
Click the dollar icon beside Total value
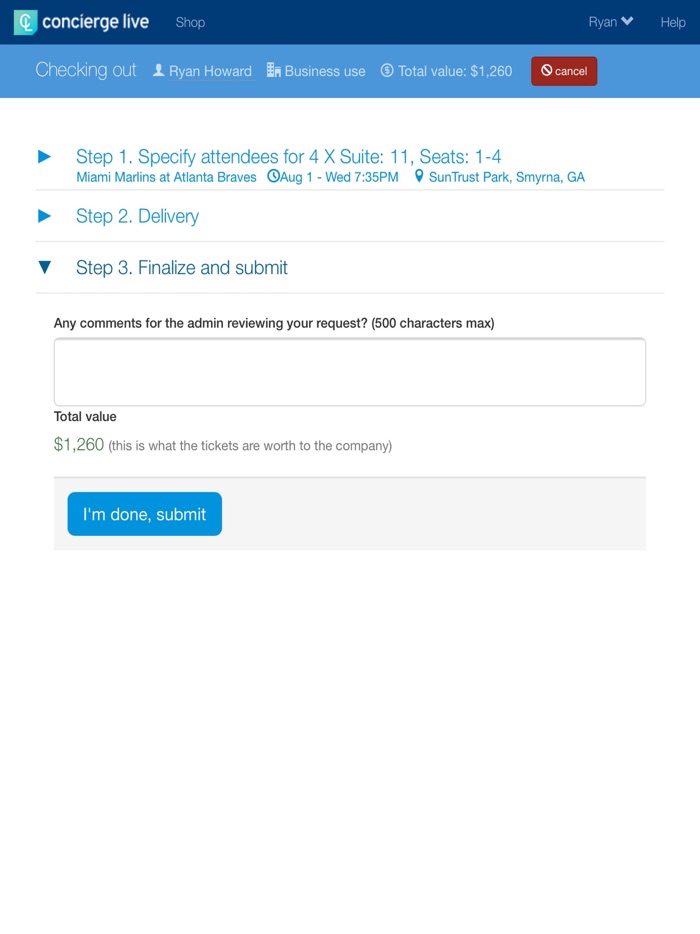pos(385,71)
